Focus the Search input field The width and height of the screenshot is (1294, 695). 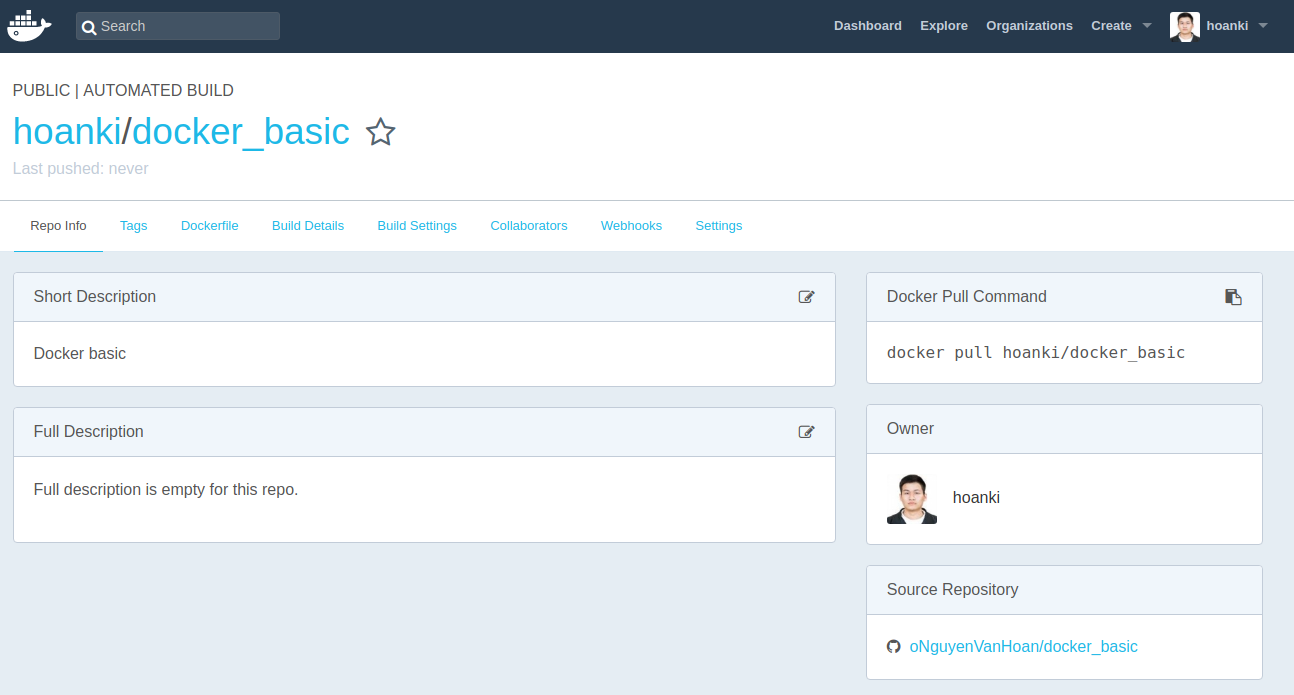(178, 26)
